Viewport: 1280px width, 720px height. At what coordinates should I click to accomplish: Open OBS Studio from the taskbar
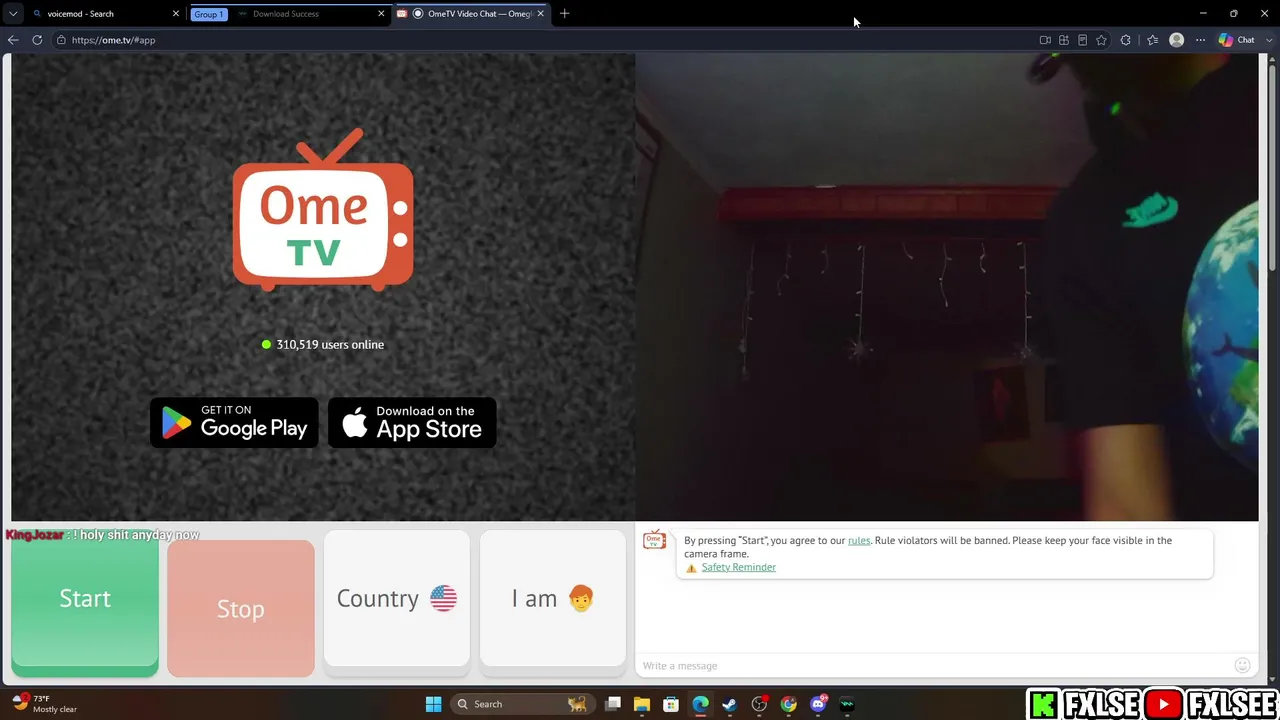tap(759, 704)
